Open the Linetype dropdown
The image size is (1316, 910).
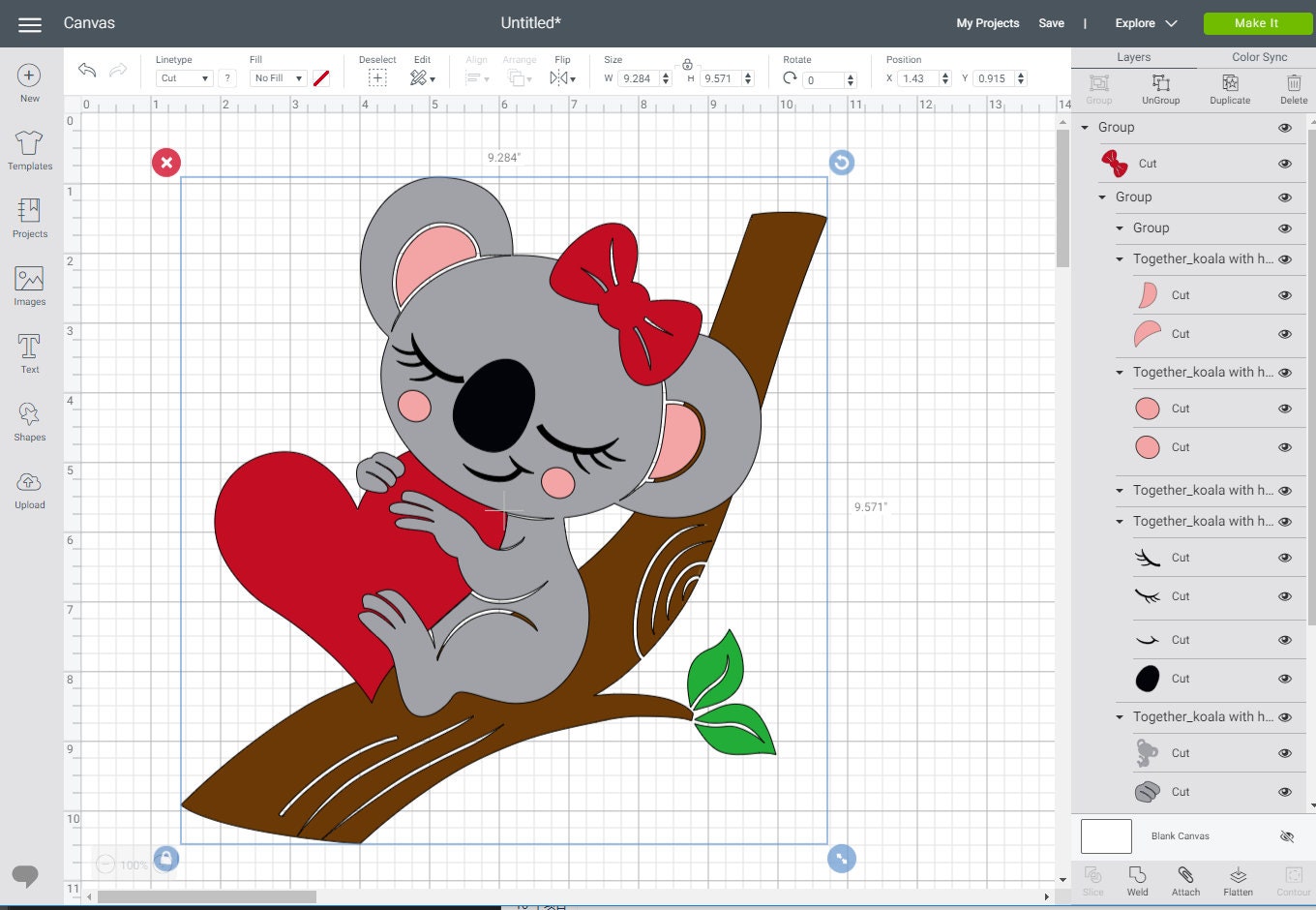[x=184, y=78]
